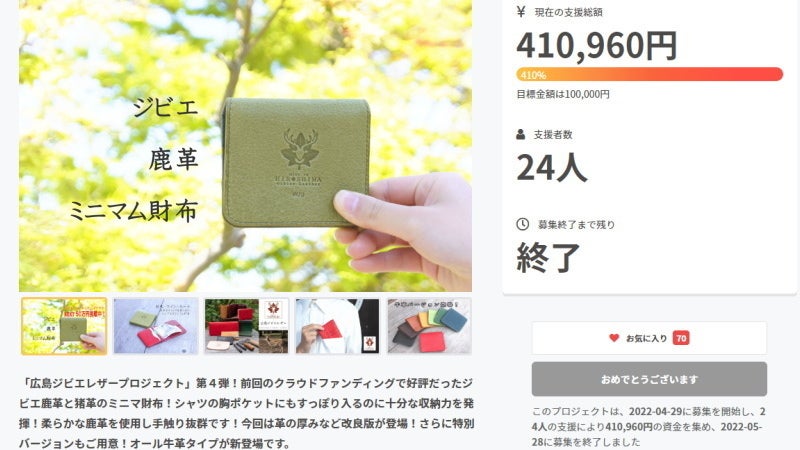800x450 pixels.
Task: Click the 目標金額は100,000円 goal text
Action: [563, 94]
